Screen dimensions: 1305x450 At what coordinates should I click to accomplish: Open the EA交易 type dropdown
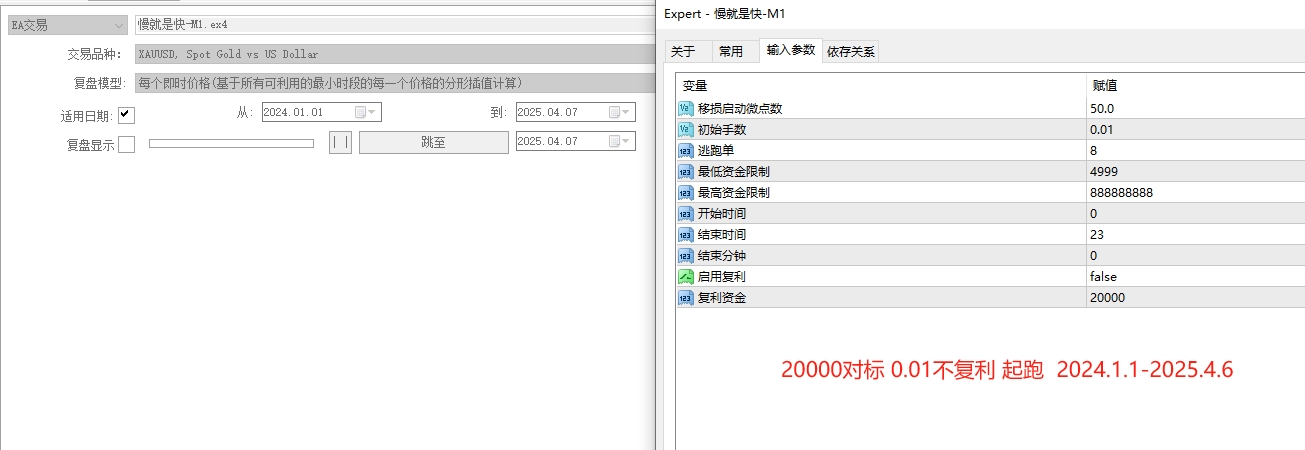pos(67,25)
